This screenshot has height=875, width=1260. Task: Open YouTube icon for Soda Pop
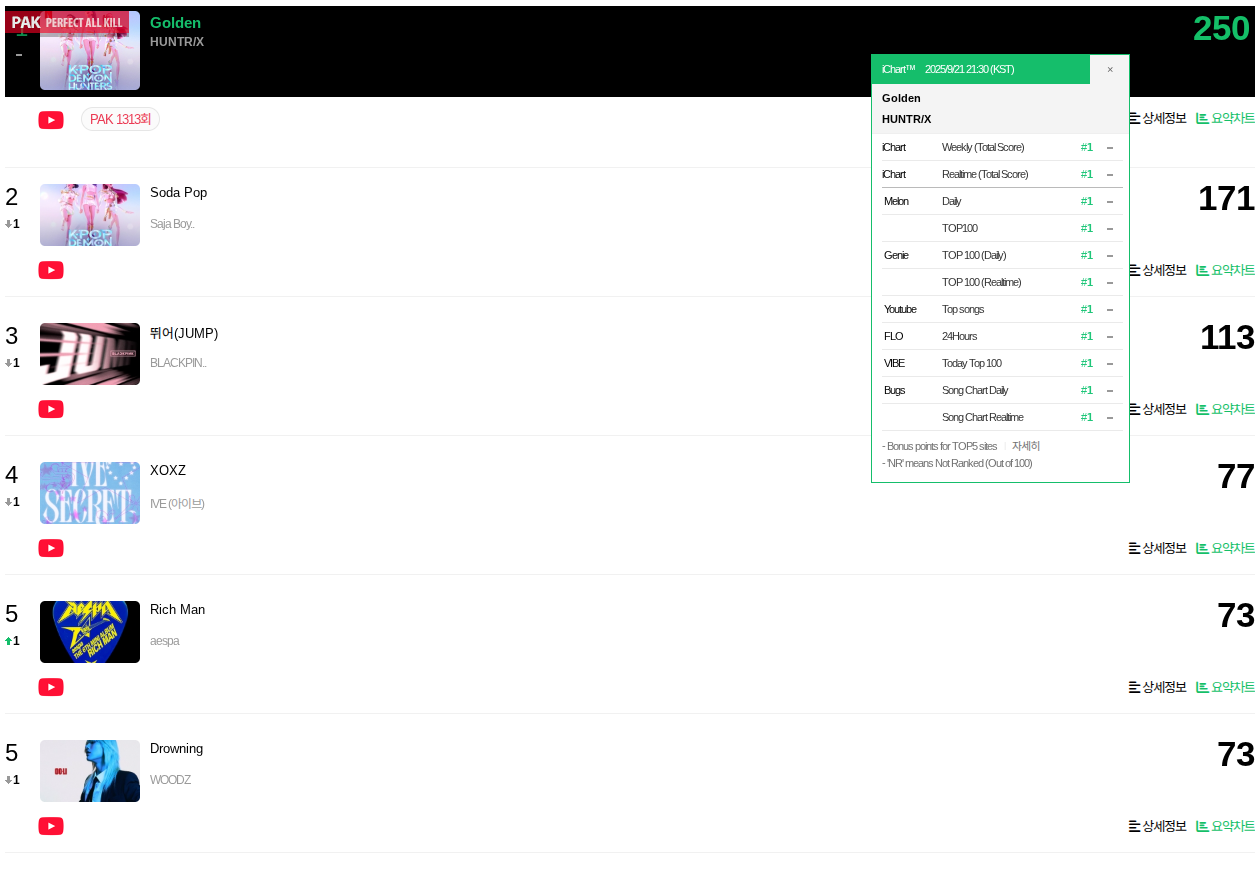51,270
